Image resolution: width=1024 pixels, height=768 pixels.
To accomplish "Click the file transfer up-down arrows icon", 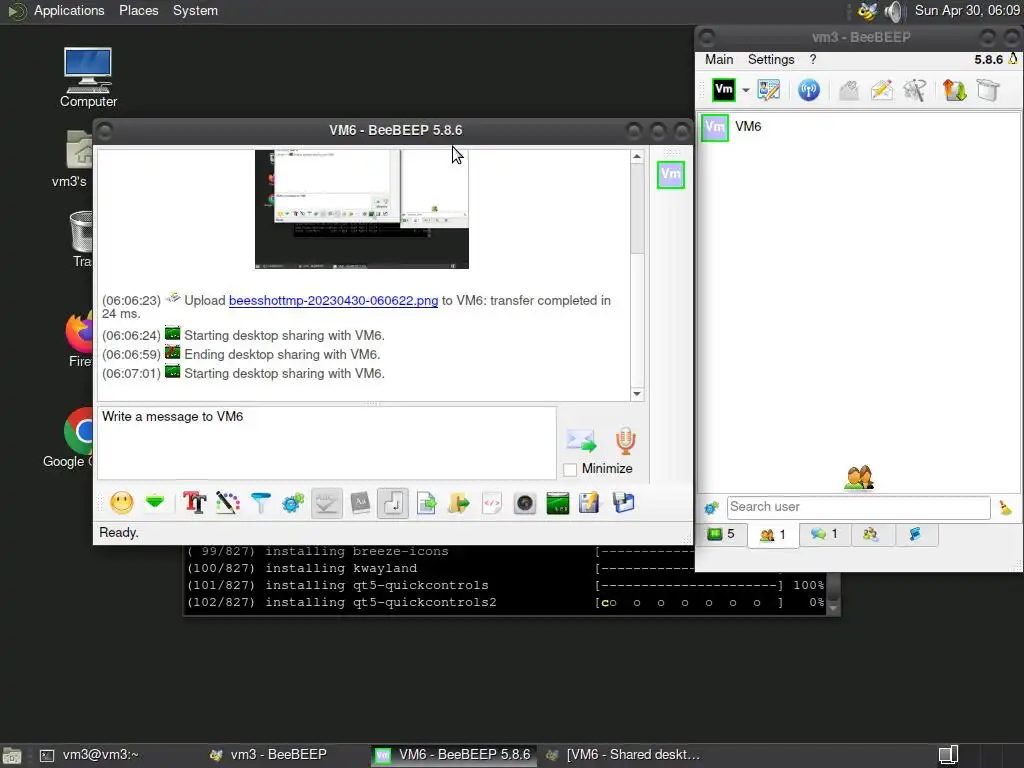I will pyautogui.click(x=954, y=89).
